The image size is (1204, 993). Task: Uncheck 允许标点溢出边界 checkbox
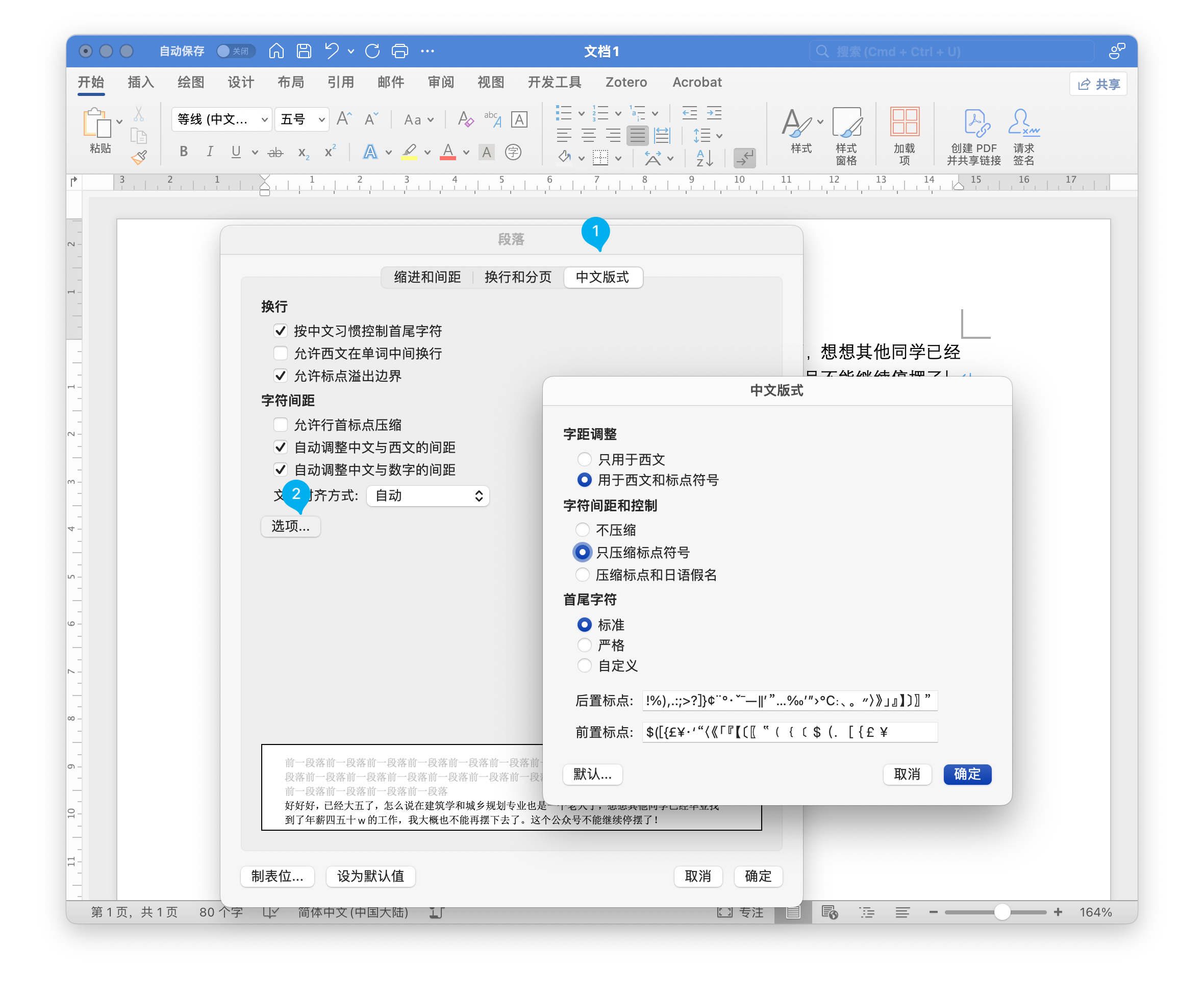[x=280, y=376]
